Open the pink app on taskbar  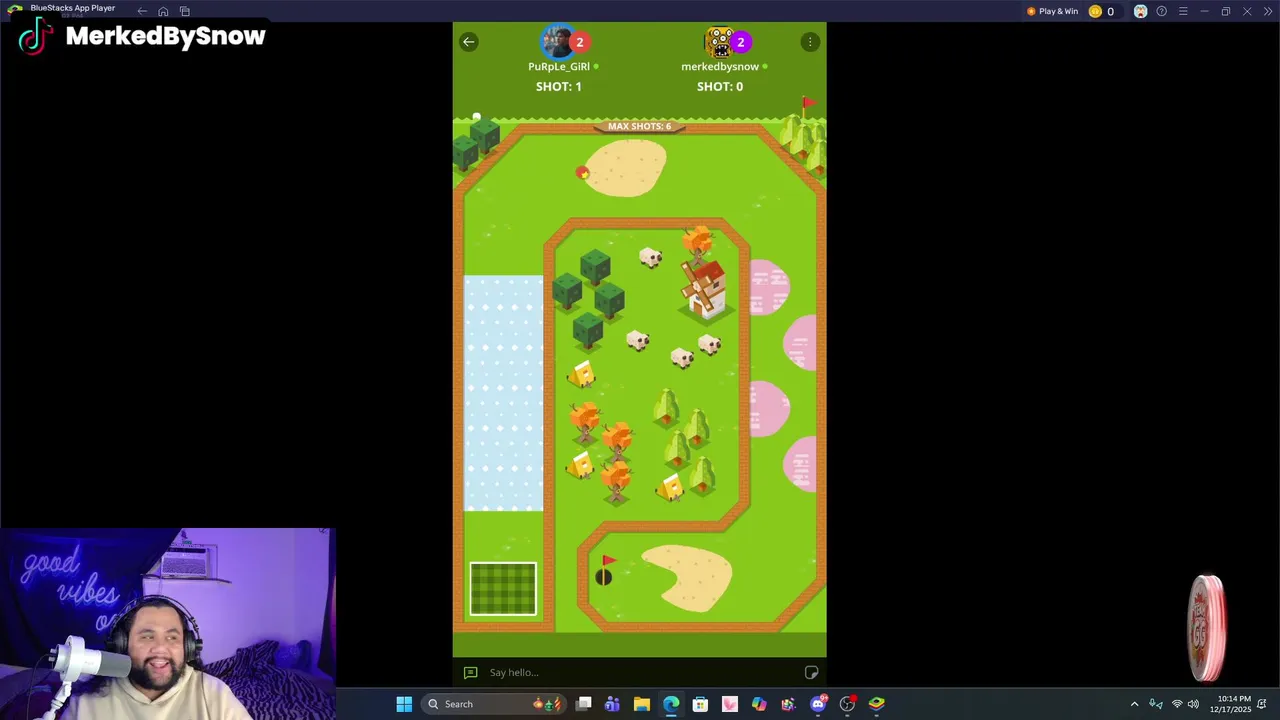pos(730,704)
